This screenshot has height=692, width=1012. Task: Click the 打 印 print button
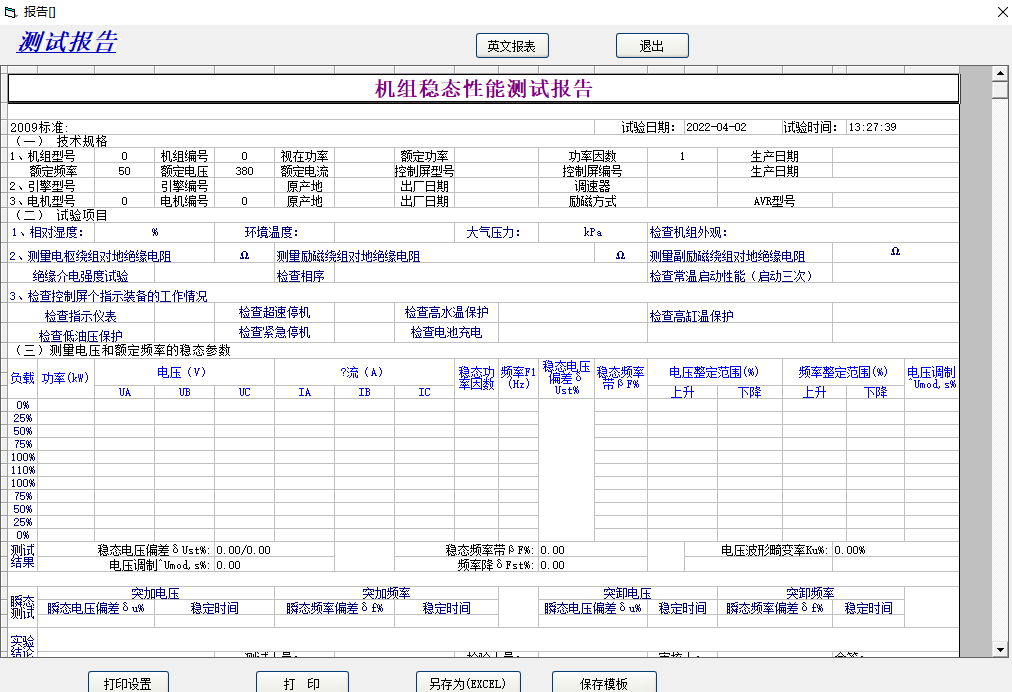[x=302, y=683]
